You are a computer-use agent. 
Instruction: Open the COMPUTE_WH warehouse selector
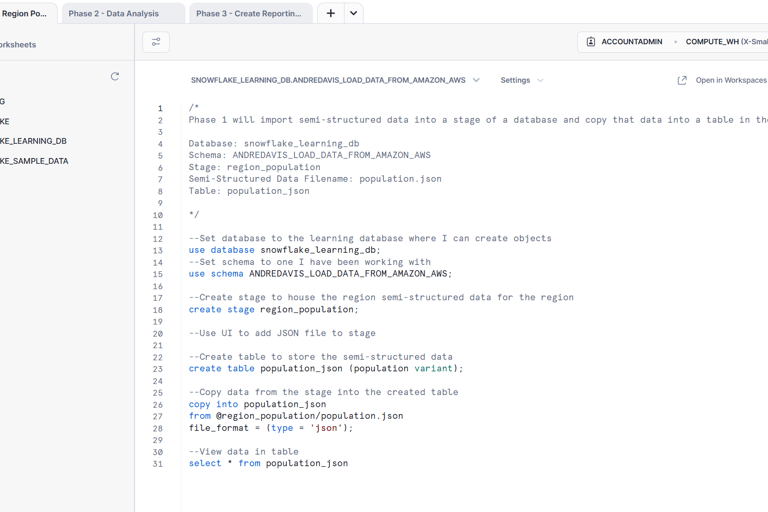click(726, 42)
